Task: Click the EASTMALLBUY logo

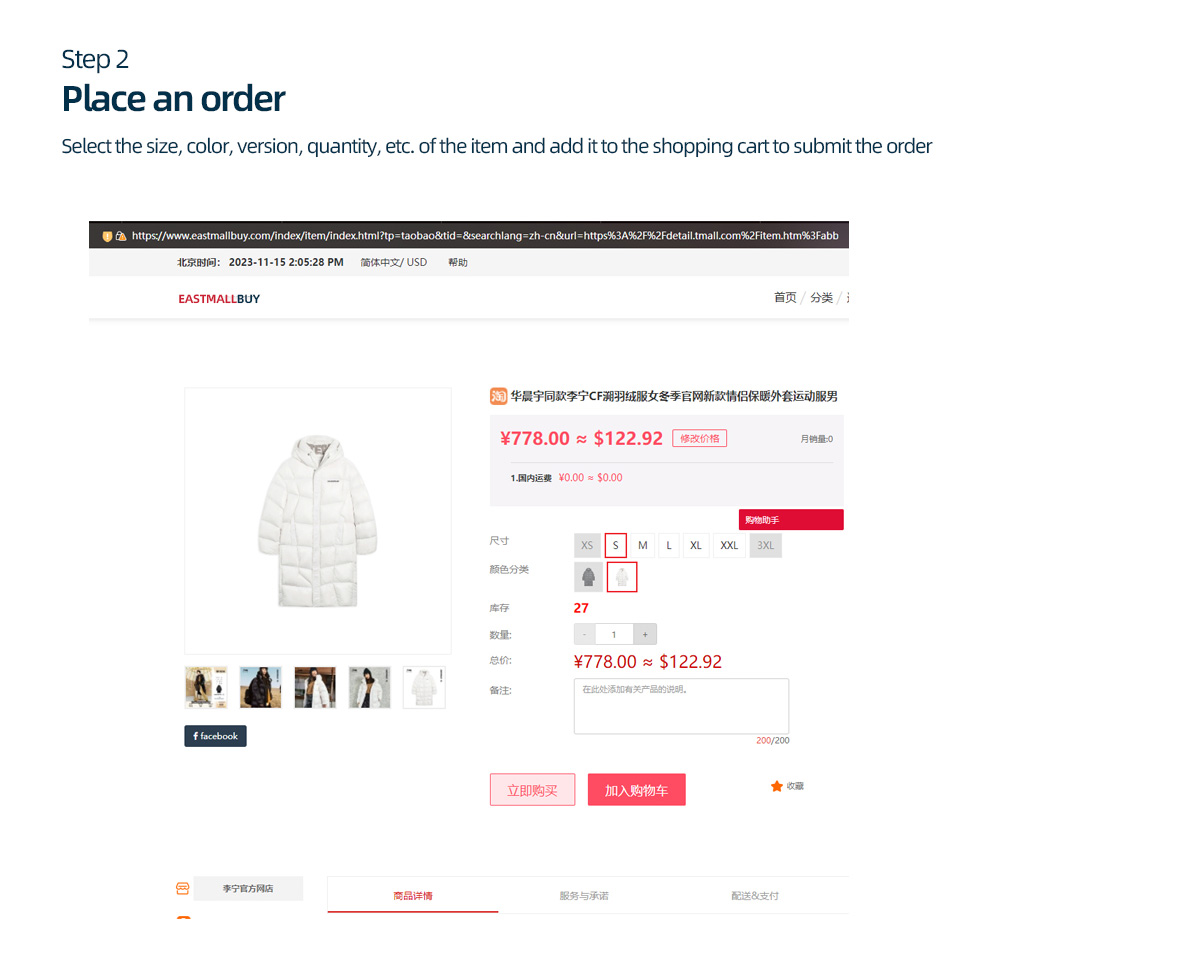Action: [x=219, y=299]
